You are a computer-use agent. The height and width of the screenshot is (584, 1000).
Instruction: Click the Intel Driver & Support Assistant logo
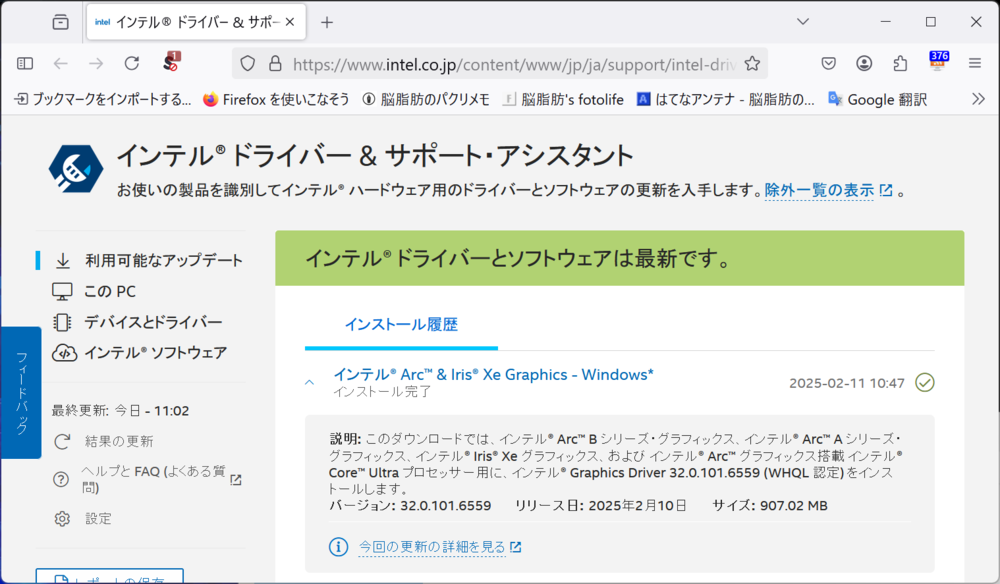click(76, 169)
